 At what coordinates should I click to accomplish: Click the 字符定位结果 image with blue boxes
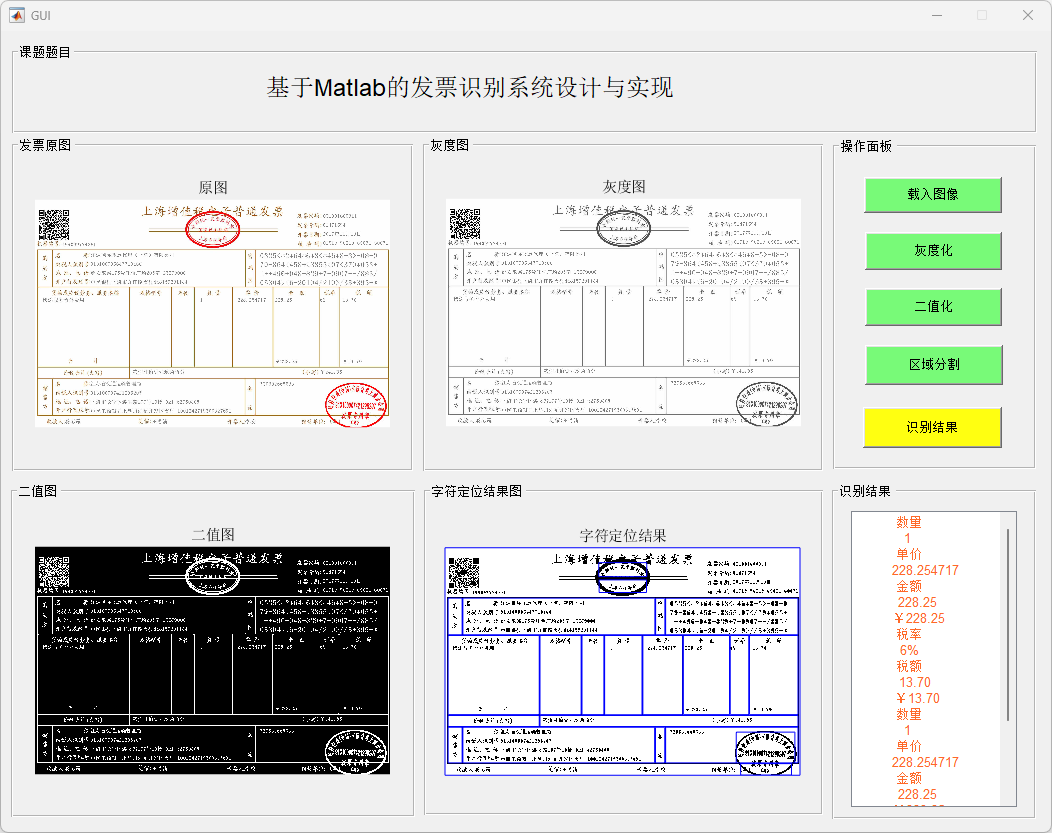click(623, 660)
